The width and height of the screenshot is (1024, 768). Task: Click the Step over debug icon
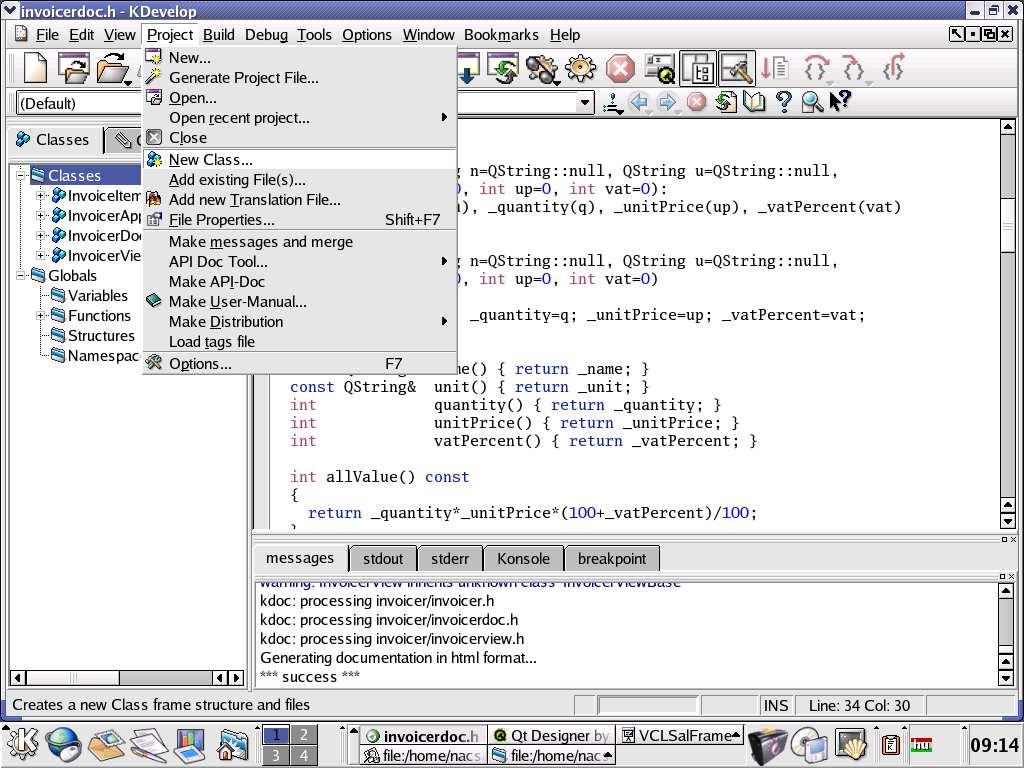coord(816,69)
